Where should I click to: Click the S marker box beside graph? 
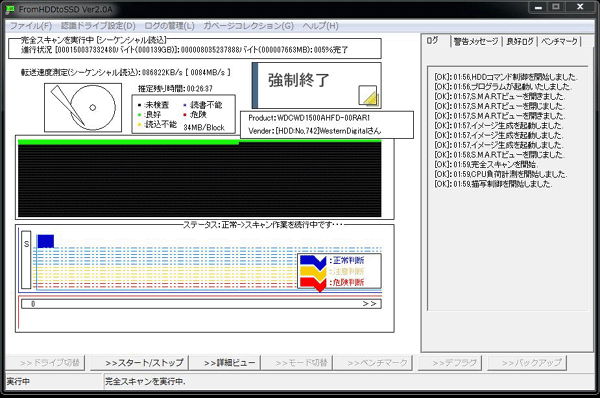[x=26, y=259]
